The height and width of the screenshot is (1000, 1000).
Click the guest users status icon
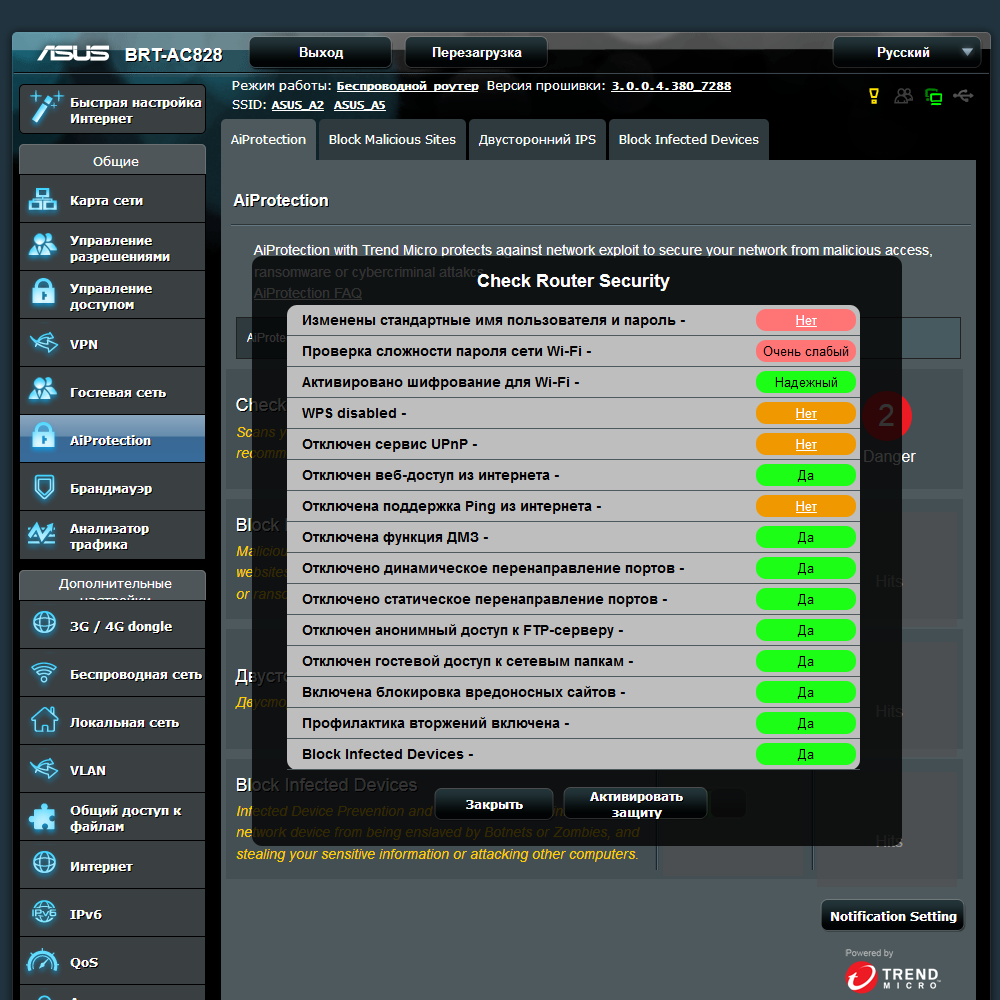point(904,96)
